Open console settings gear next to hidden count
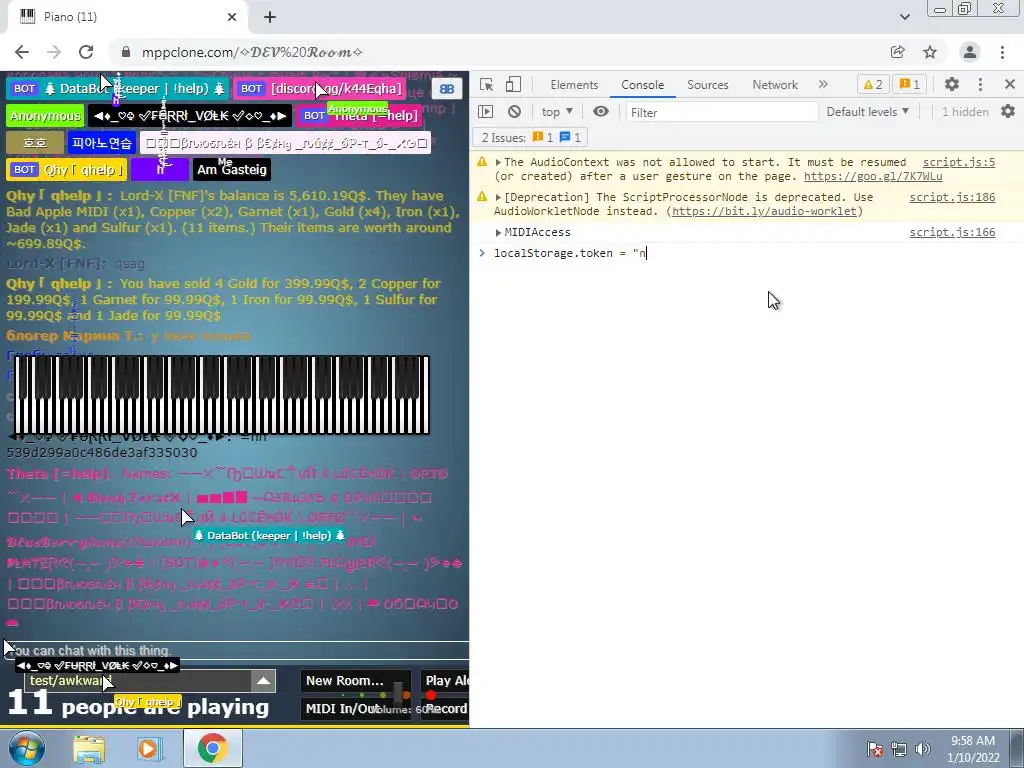The height and width of the screenshot is (768, 1024). (x=1008, y=112)
